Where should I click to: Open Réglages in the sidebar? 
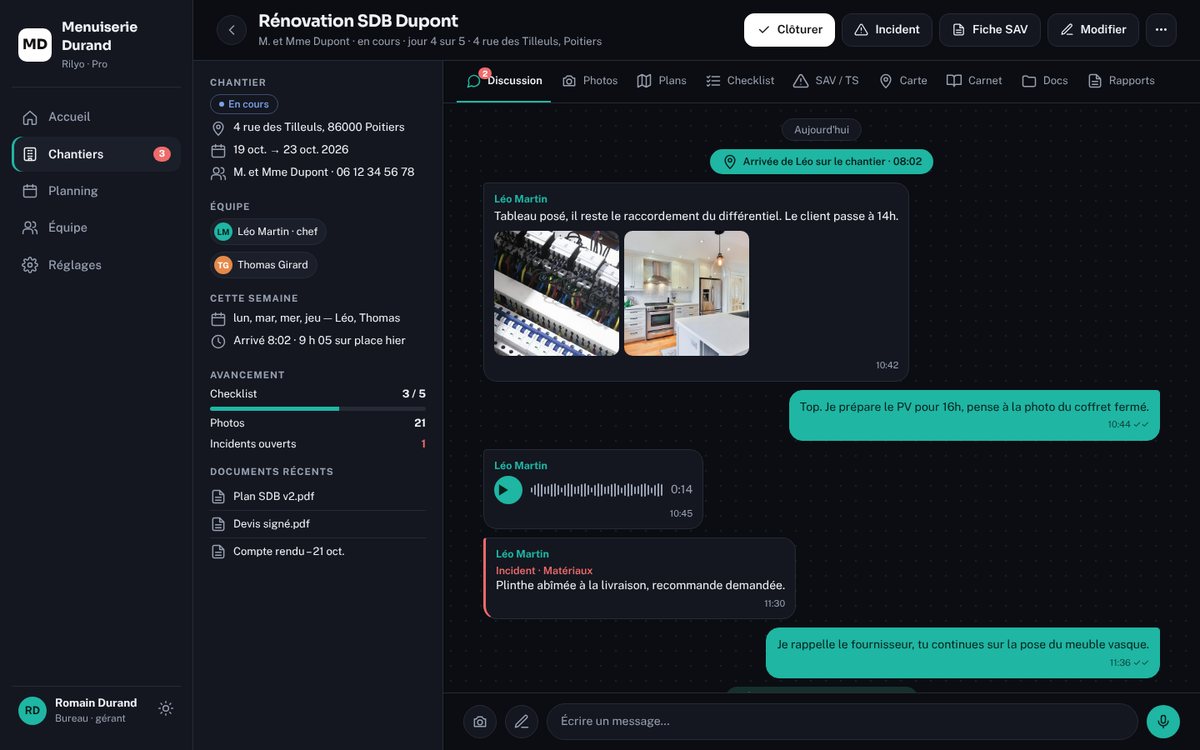(x=96, y=265)
